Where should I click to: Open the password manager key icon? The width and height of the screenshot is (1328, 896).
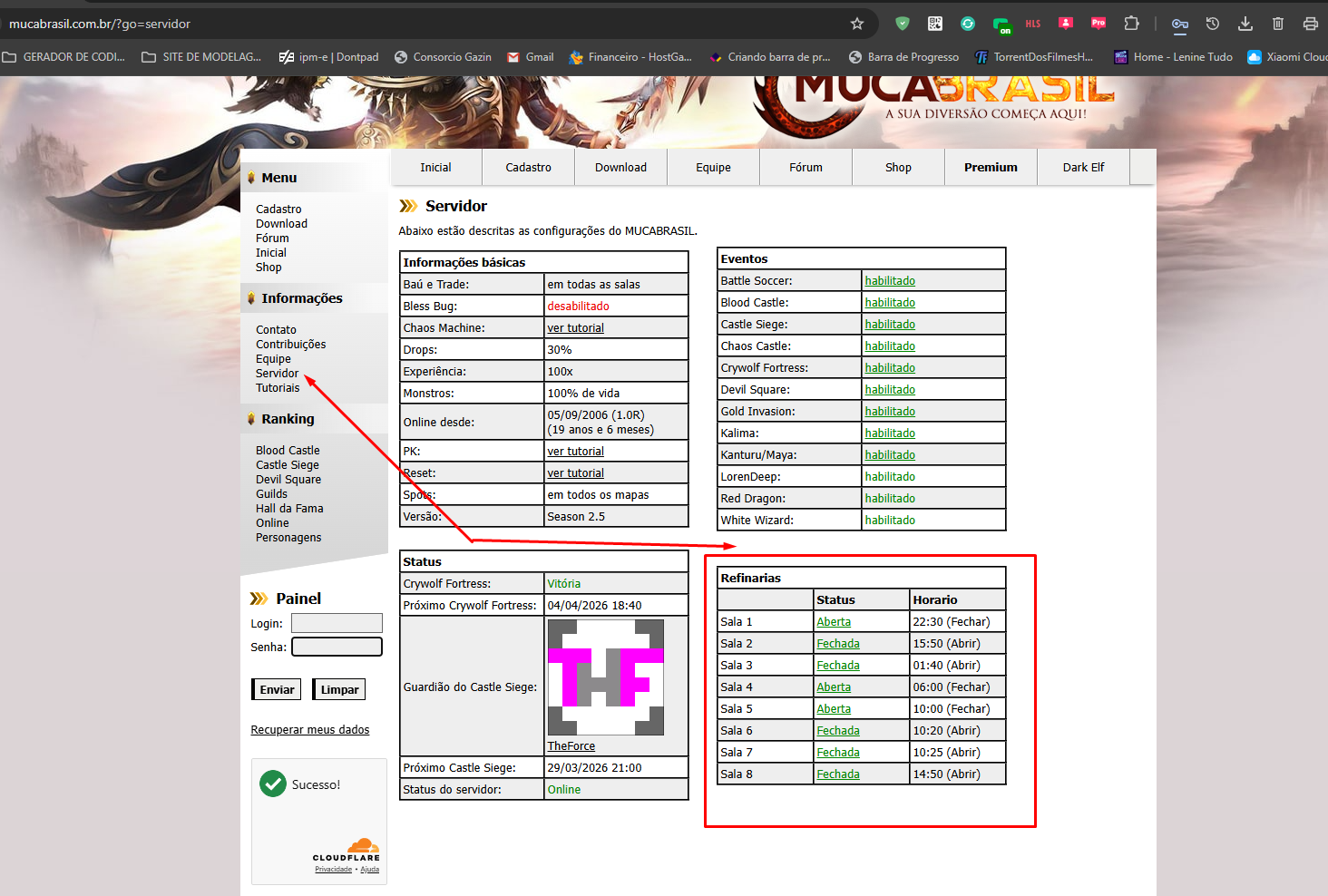pyautogui.click(x=1180, y=24)
